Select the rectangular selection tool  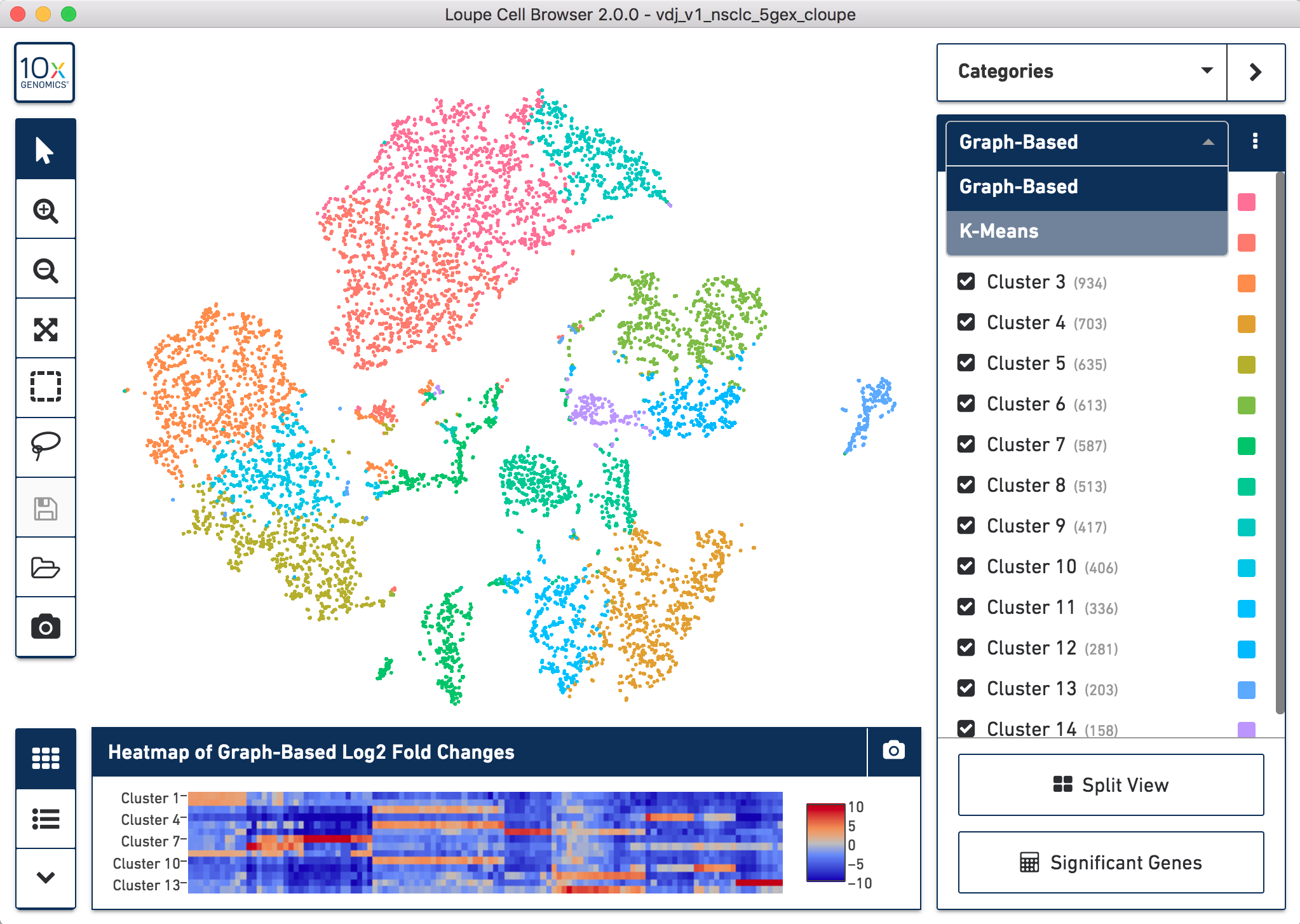[45, 386]
